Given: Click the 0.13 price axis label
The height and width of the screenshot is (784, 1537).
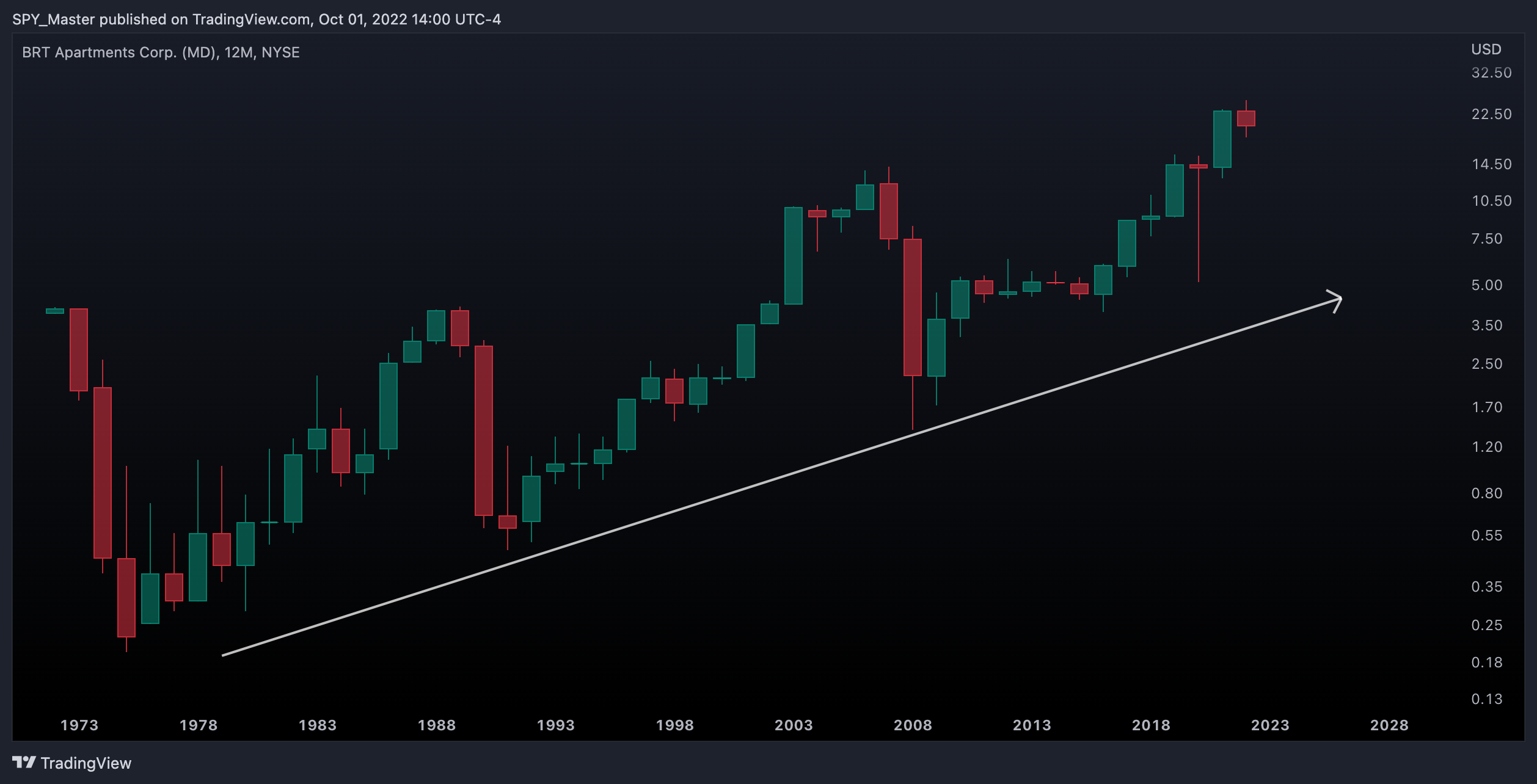Looking at the screenshot, I should [1487, 699].
